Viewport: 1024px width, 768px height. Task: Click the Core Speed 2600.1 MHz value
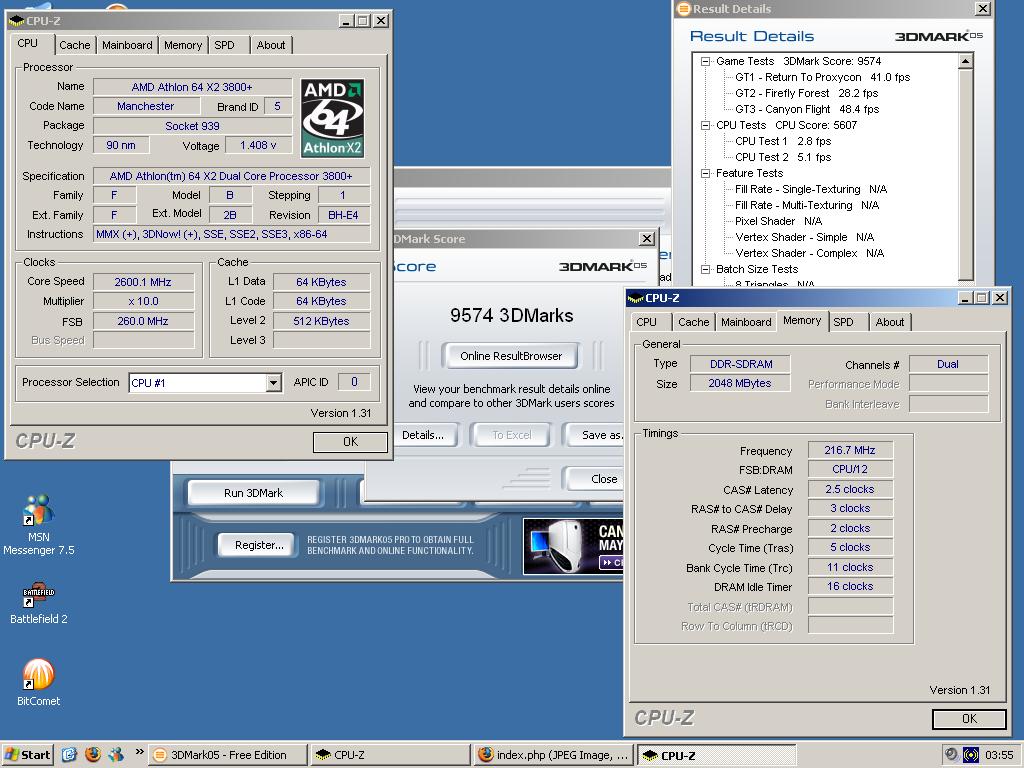[x=143, y=282]
